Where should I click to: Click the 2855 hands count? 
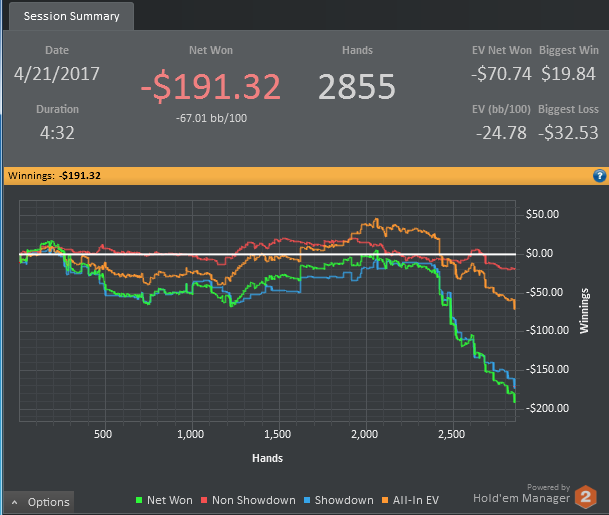357,87
